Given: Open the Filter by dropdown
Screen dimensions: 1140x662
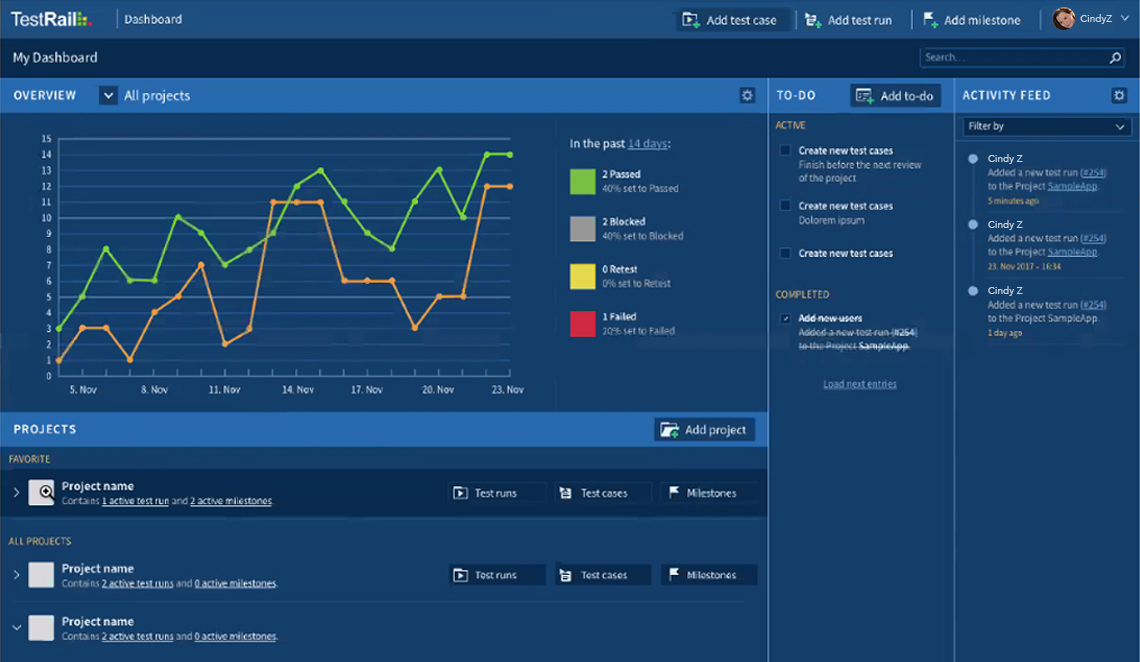Looking at the screenshot, I should (1045, 126).
